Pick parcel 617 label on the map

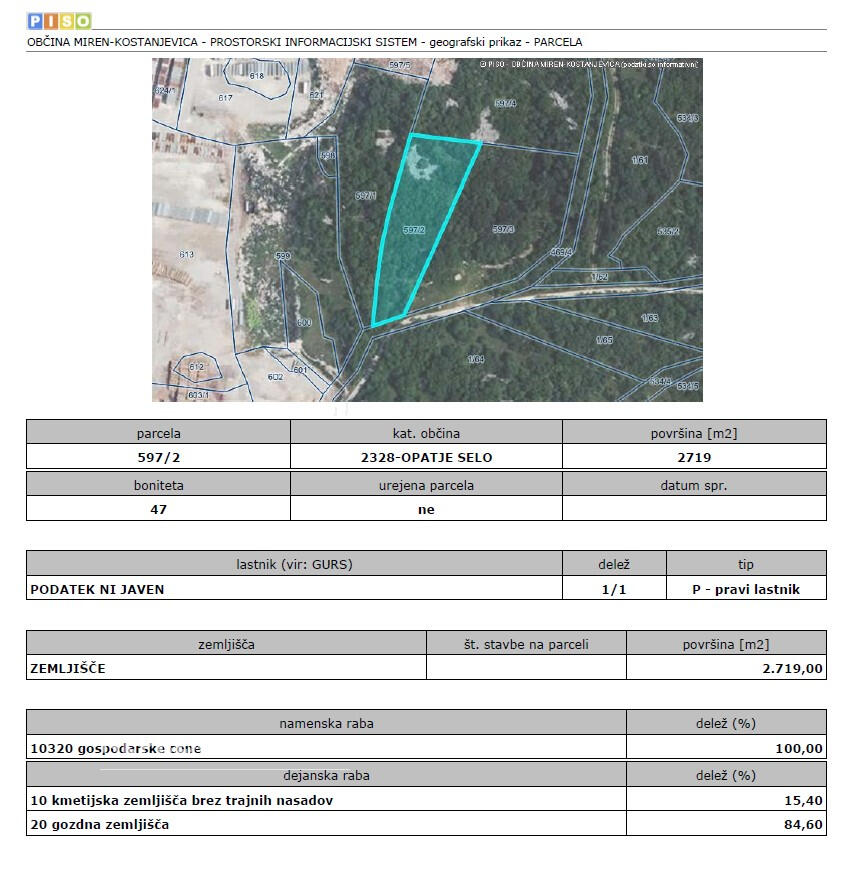point(224,97)
